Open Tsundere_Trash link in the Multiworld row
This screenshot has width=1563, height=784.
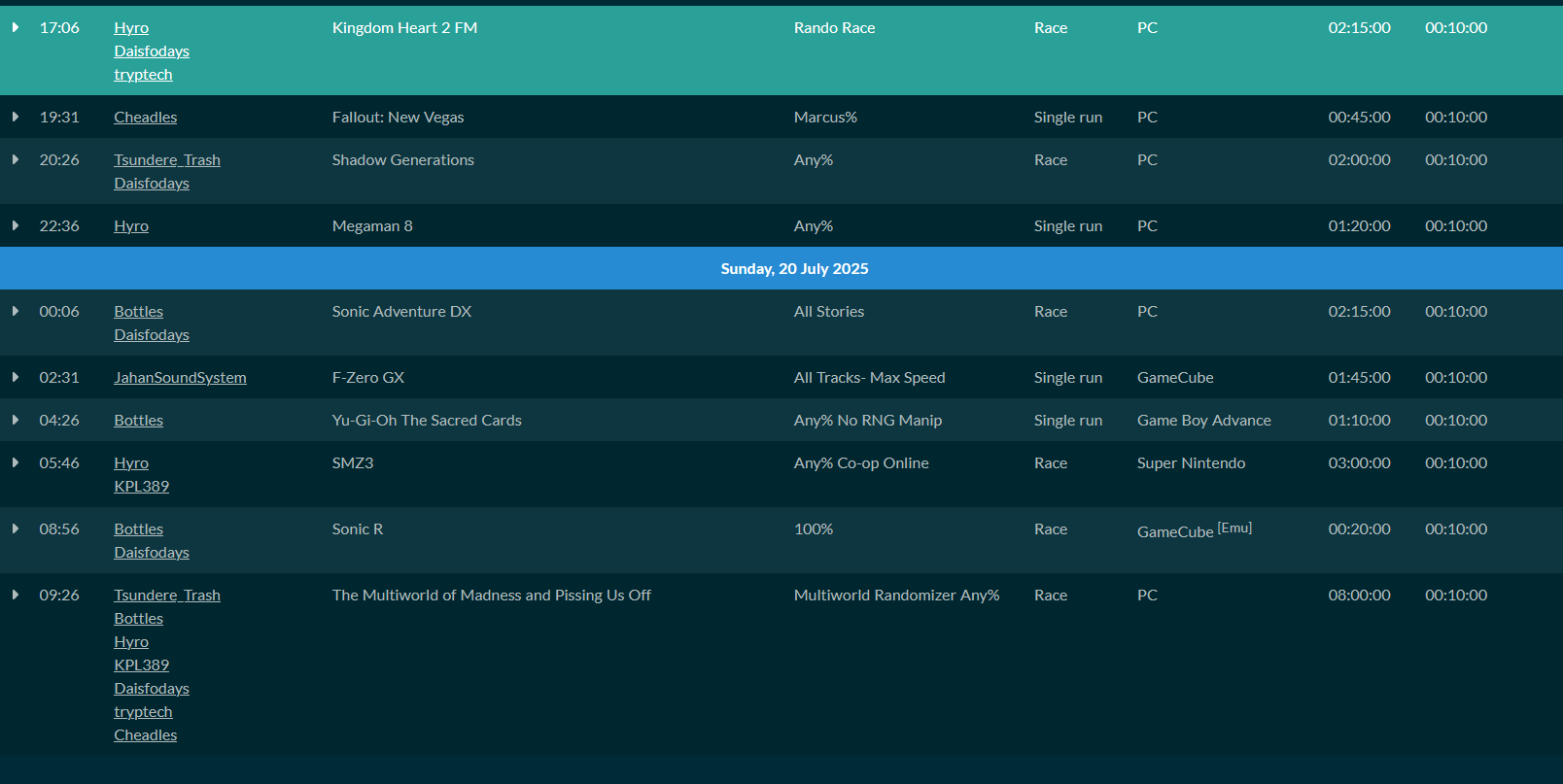tap(167, 596)
